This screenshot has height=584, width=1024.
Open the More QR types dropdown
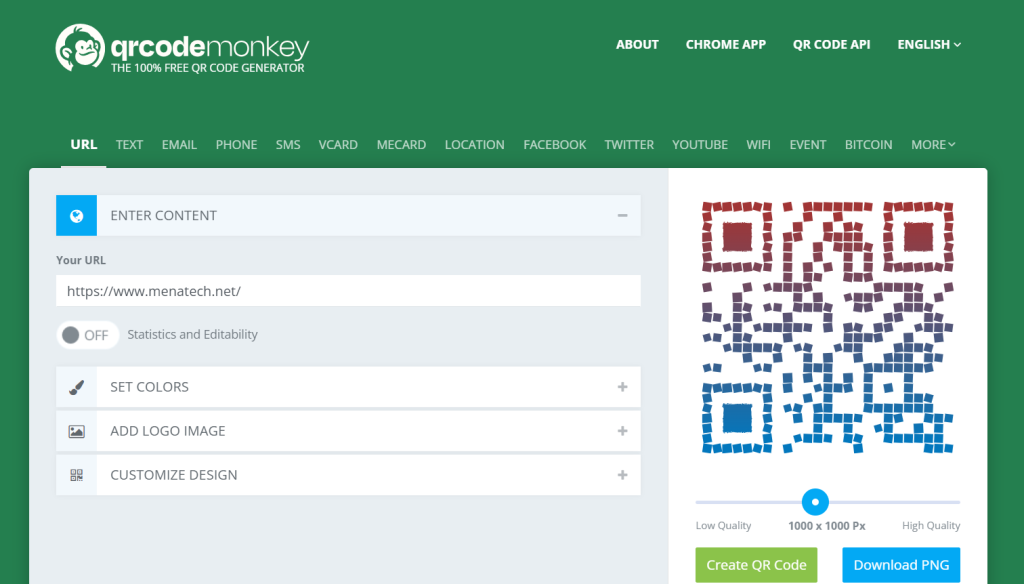pos(933,144)
